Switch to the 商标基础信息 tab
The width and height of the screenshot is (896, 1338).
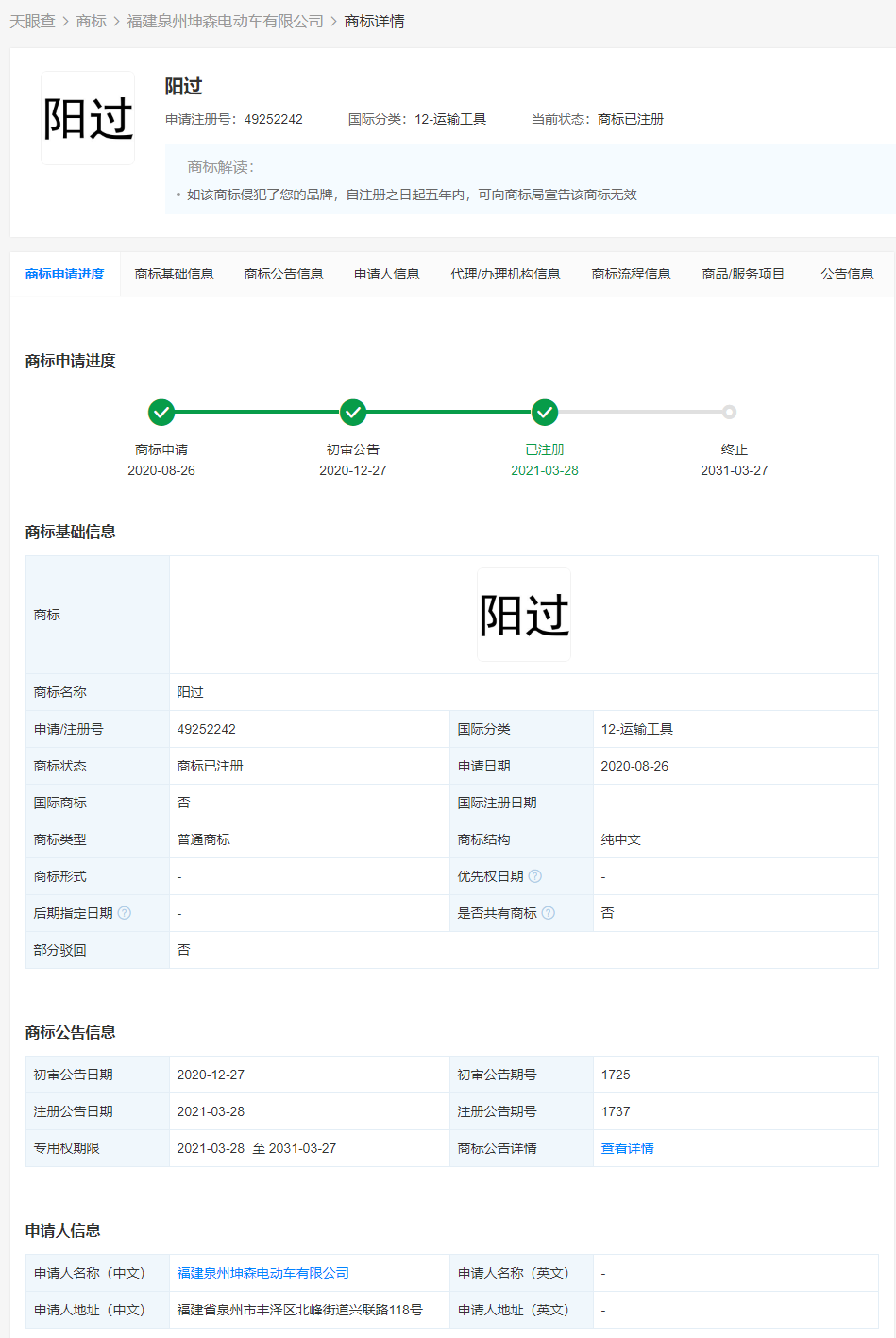pos(175,274)
